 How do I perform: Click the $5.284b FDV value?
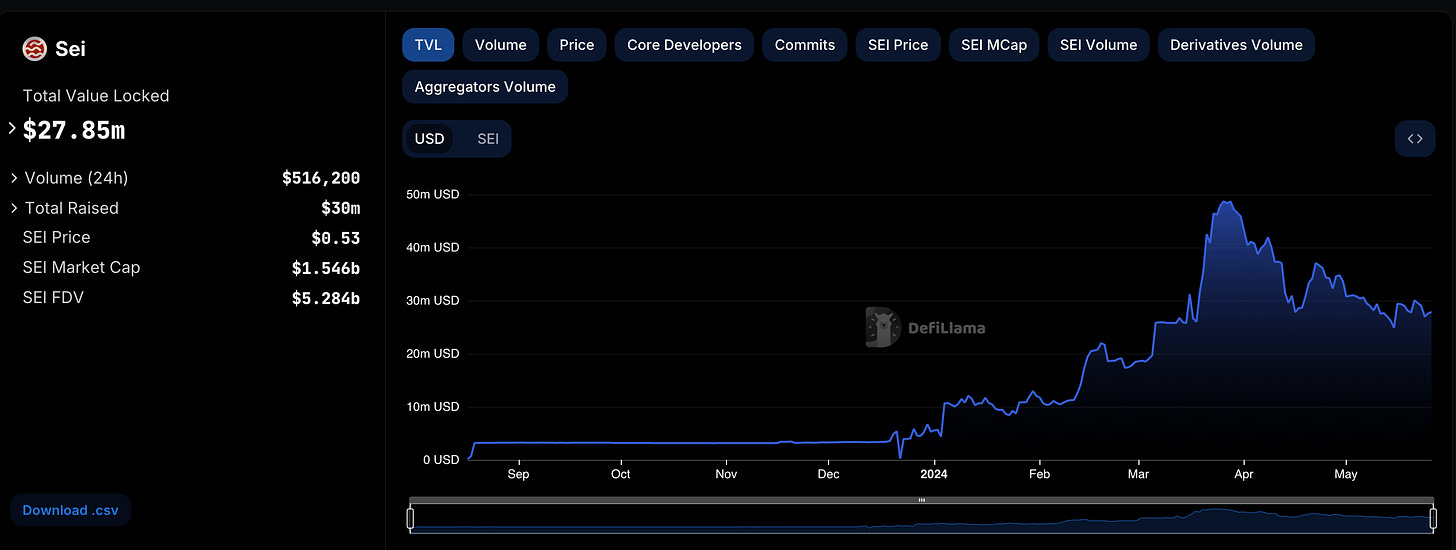[326, 298]
